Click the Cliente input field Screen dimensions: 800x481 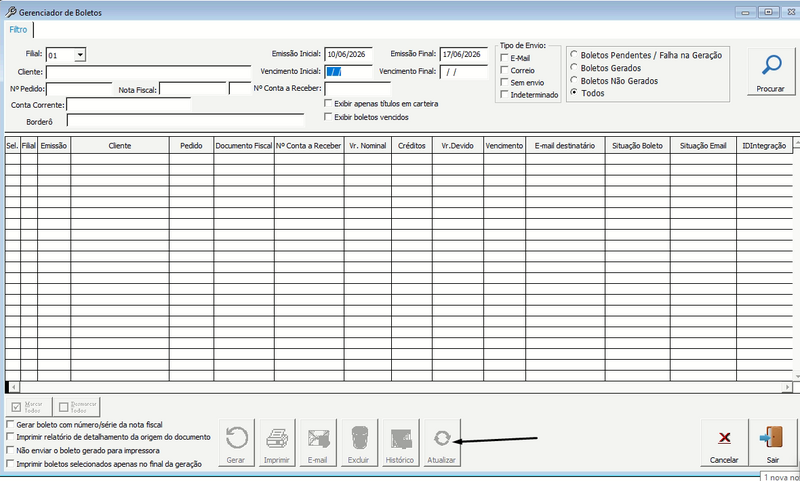(x=148, y=72)
